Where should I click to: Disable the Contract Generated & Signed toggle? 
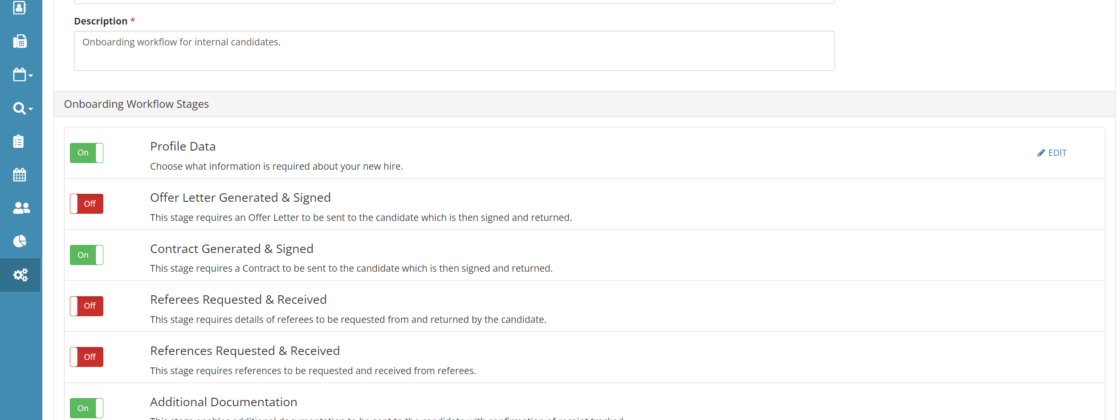pyautogui.click(x=86, y=255)
